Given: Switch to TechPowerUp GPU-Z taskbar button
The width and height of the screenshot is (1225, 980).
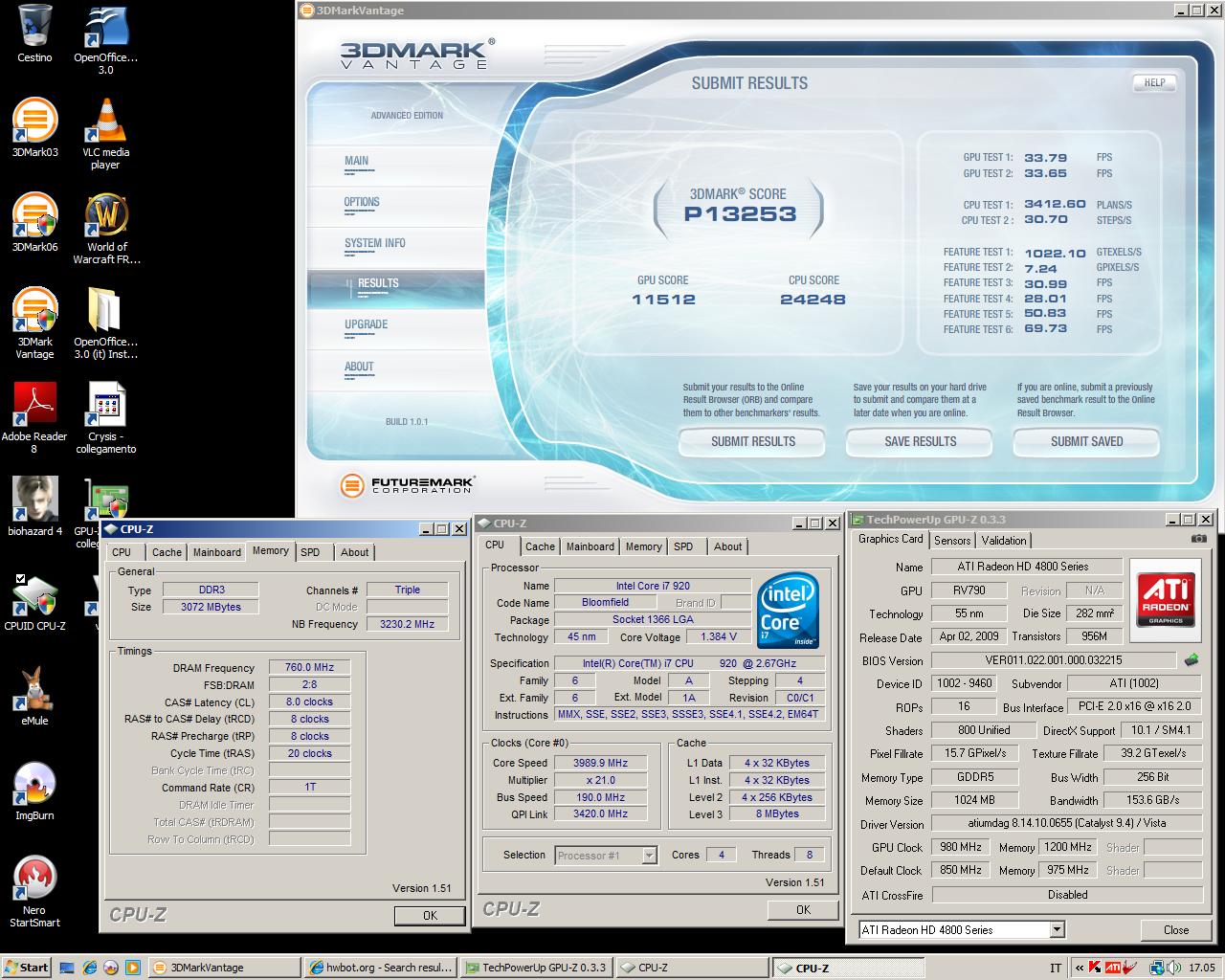Looking at the screenshot, I should click(535, 968).
